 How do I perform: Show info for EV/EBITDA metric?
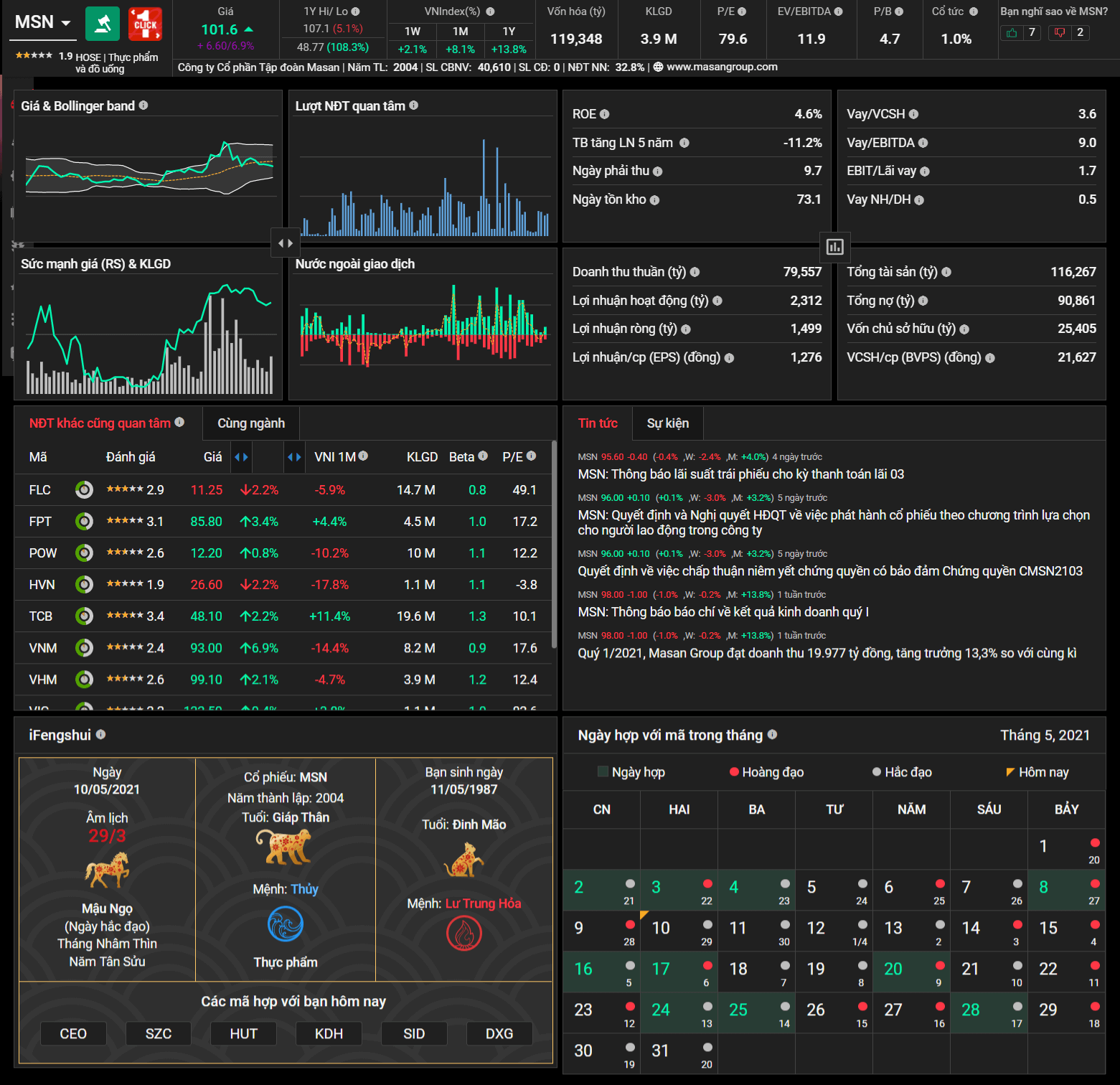[x=838, y=11]
